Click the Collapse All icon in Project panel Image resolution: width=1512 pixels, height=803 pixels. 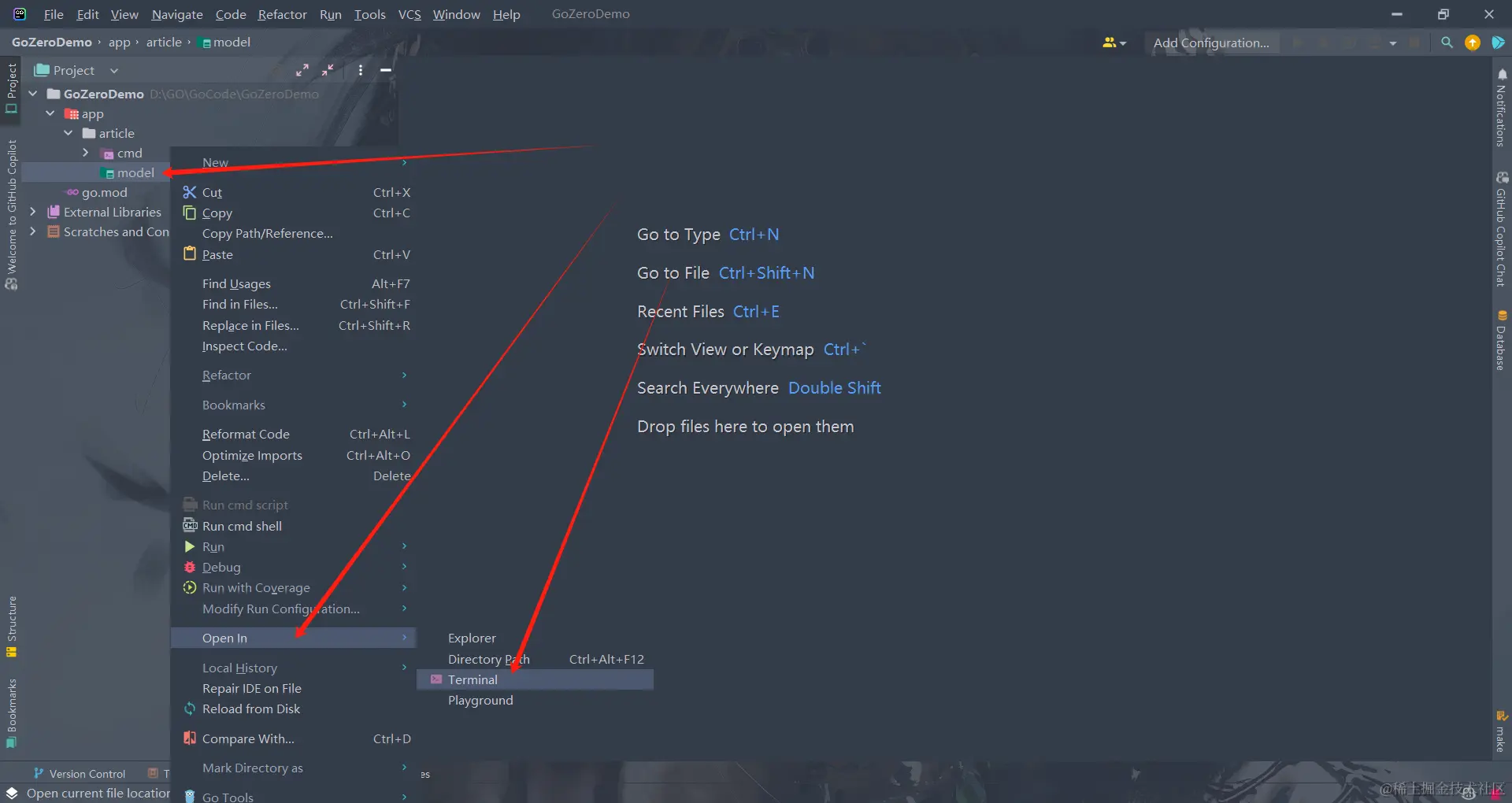pyautogui.click(x=328, y=70)
